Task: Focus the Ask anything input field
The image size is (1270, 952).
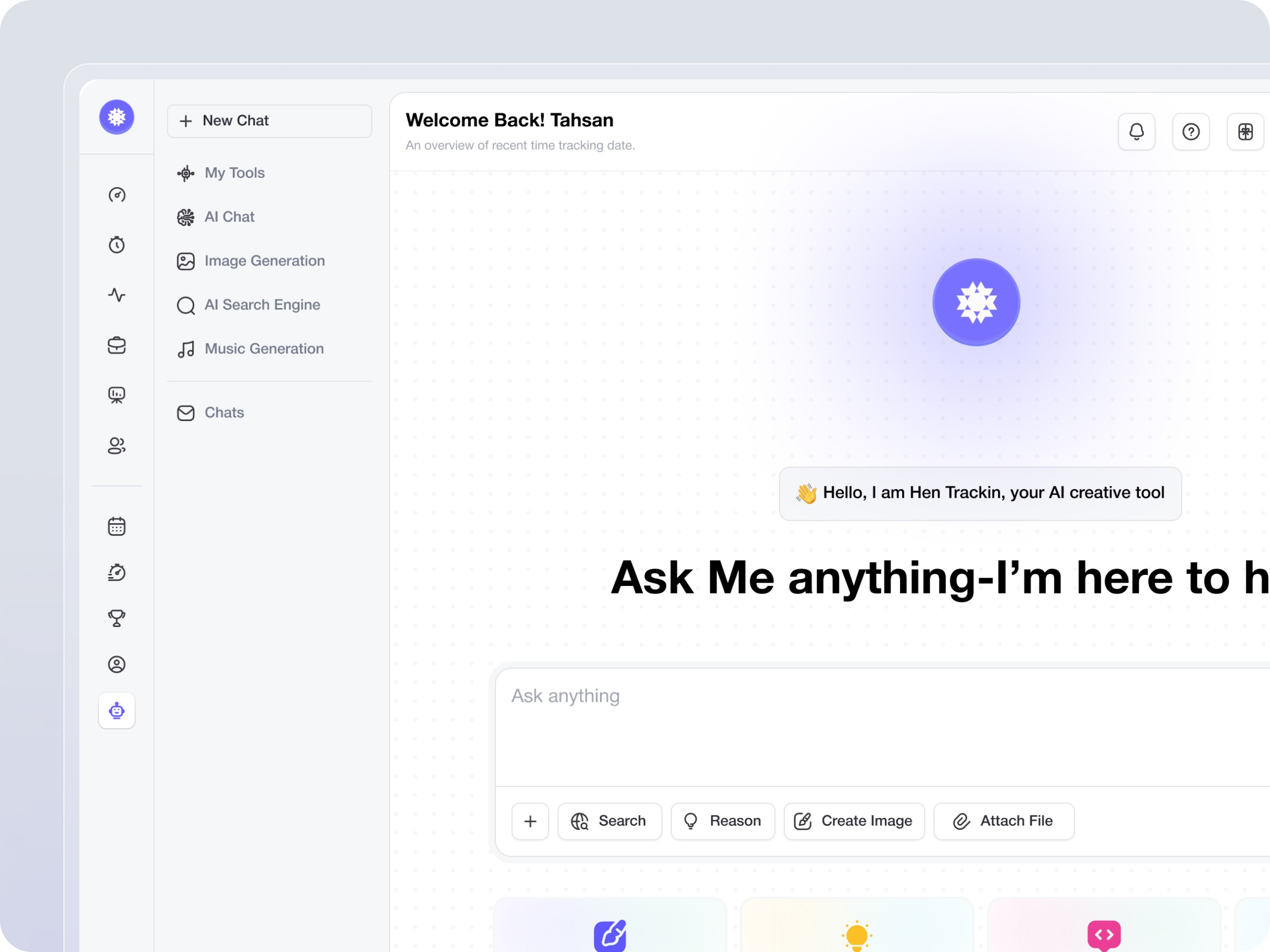Action: pos(883,727)
